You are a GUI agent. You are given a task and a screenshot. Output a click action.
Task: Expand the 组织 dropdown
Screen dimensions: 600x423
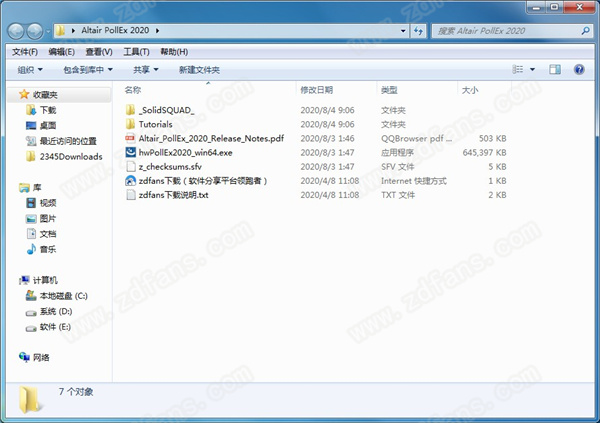[30, 70]
